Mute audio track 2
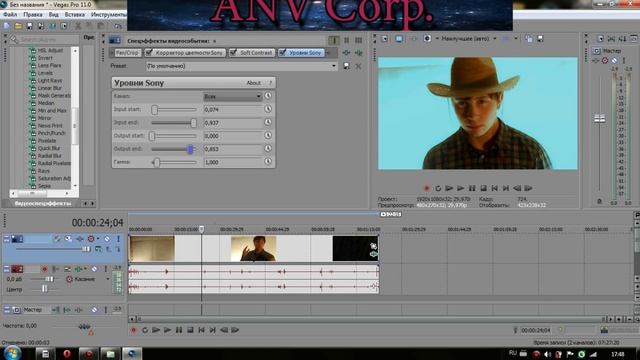The height and width of the screenshot is (360, 640). click(x=94, y=269)
